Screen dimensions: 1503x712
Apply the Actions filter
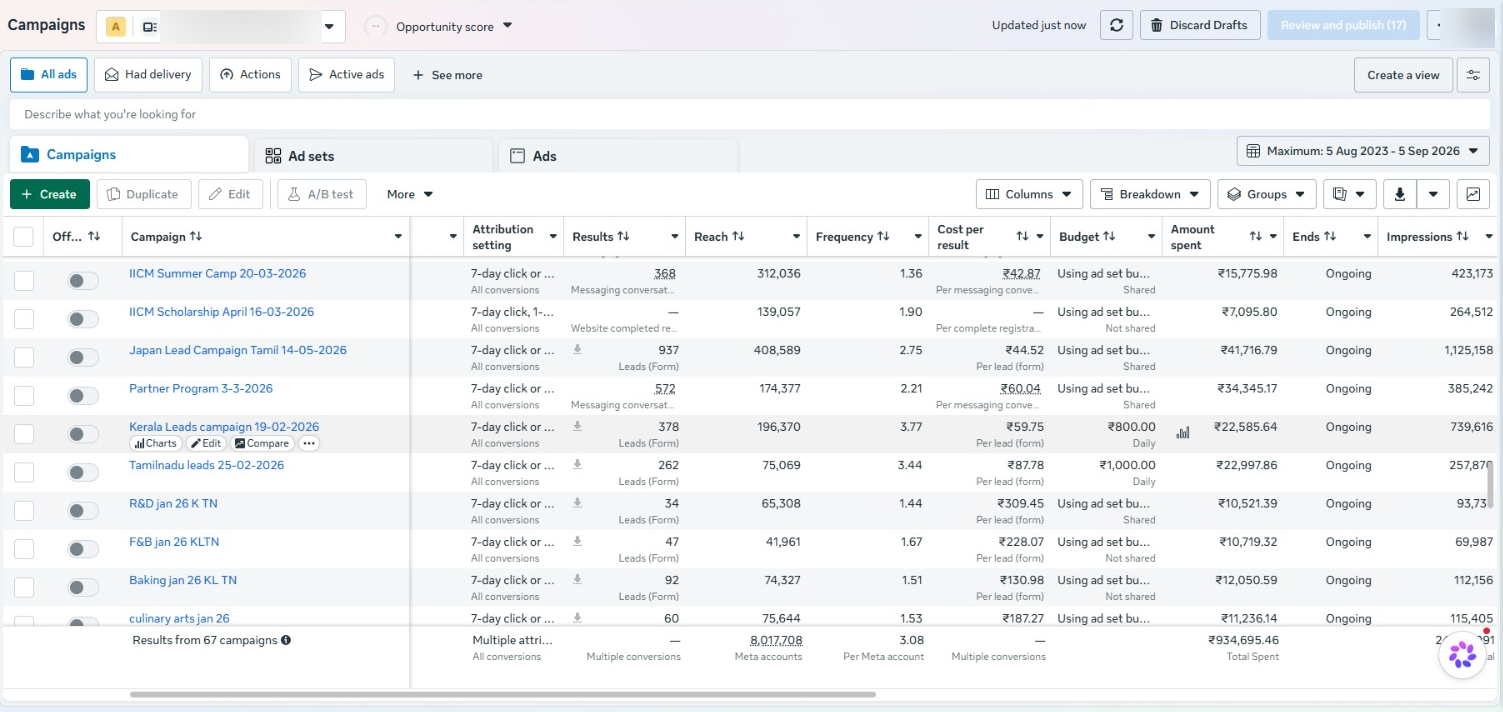tap(250, 75)
